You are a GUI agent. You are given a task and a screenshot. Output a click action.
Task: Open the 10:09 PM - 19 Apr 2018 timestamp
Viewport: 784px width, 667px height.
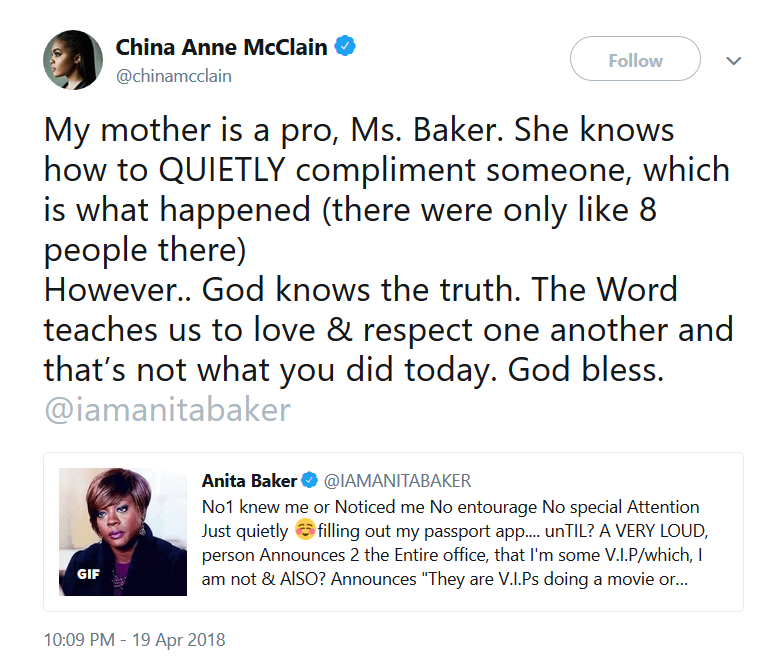pos(135,639)
